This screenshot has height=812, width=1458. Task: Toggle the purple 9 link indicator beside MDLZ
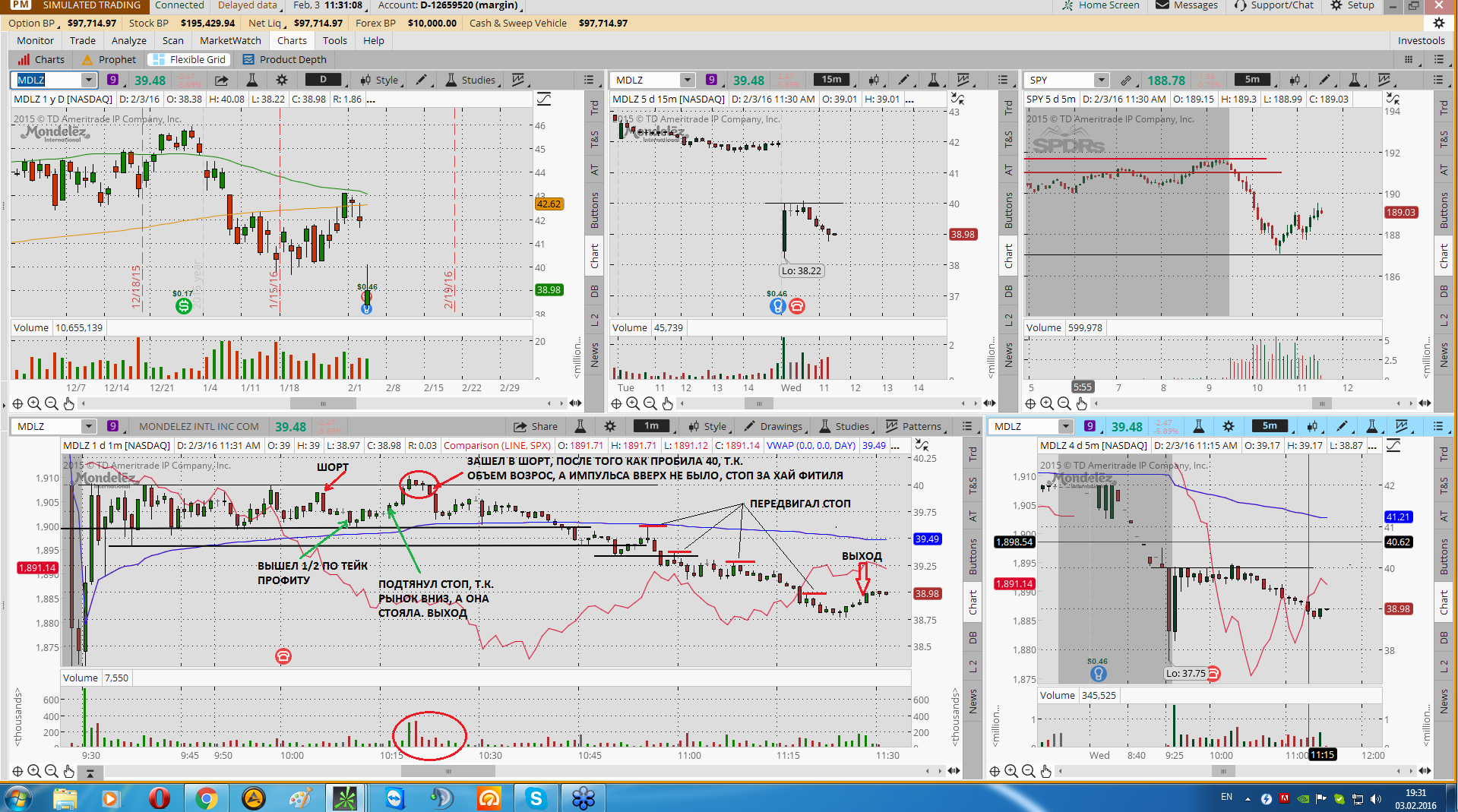pos(112,80)
